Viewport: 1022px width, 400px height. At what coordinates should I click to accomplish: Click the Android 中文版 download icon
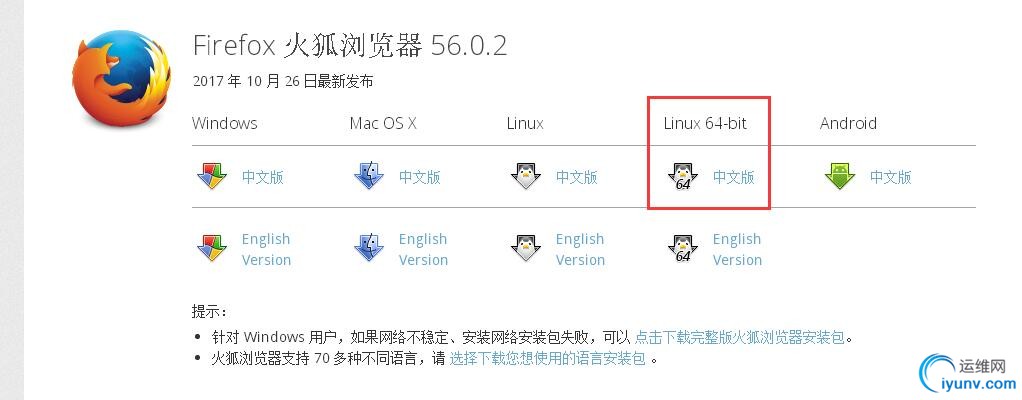(840, 177)
